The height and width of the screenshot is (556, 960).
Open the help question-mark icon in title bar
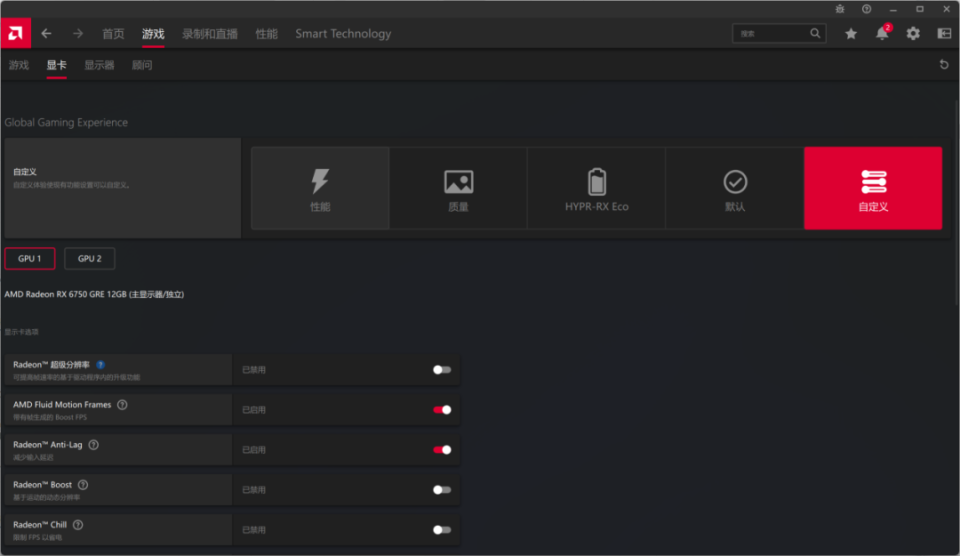pos(866,9)
